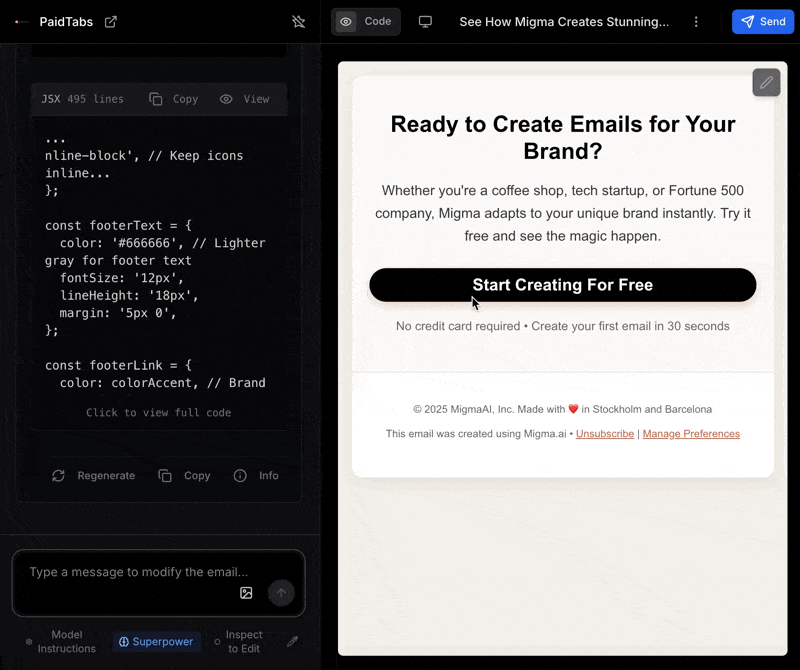The width and height of the screenshot is (800, 670).
Task: Open the three-dot more options menu
Action: pyautogui.click(x=696, y=21)
